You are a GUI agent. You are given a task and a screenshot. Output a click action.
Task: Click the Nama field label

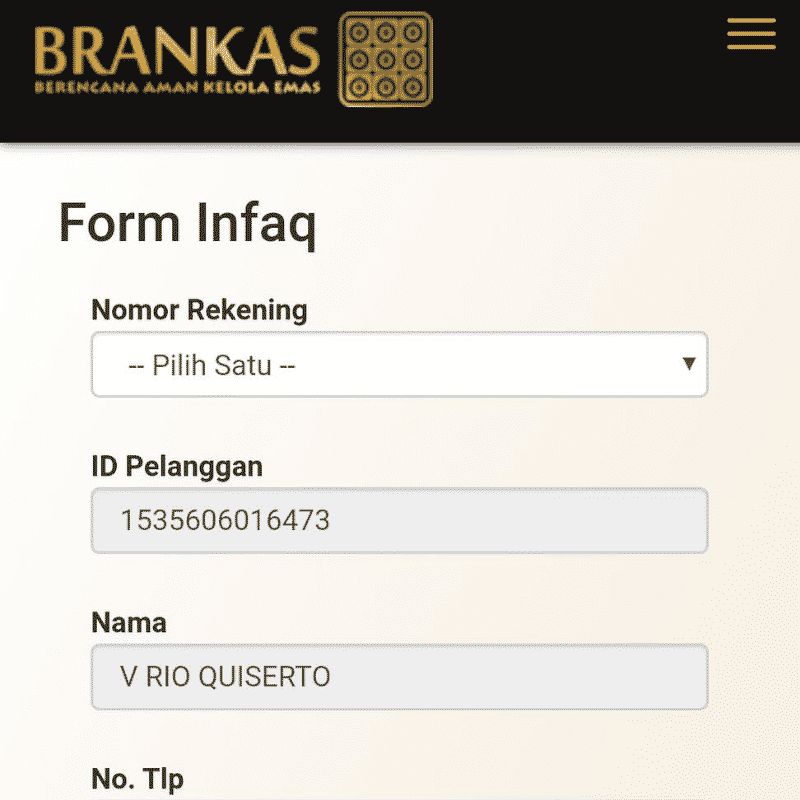(129, 622)
